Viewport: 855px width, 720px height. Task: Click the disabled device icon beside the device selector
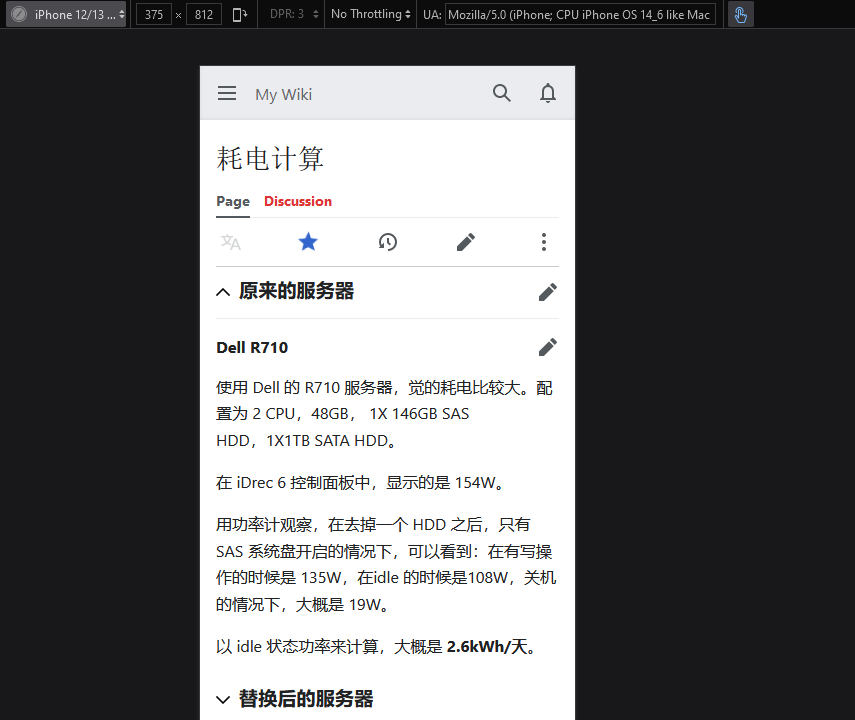coord(19,14)
